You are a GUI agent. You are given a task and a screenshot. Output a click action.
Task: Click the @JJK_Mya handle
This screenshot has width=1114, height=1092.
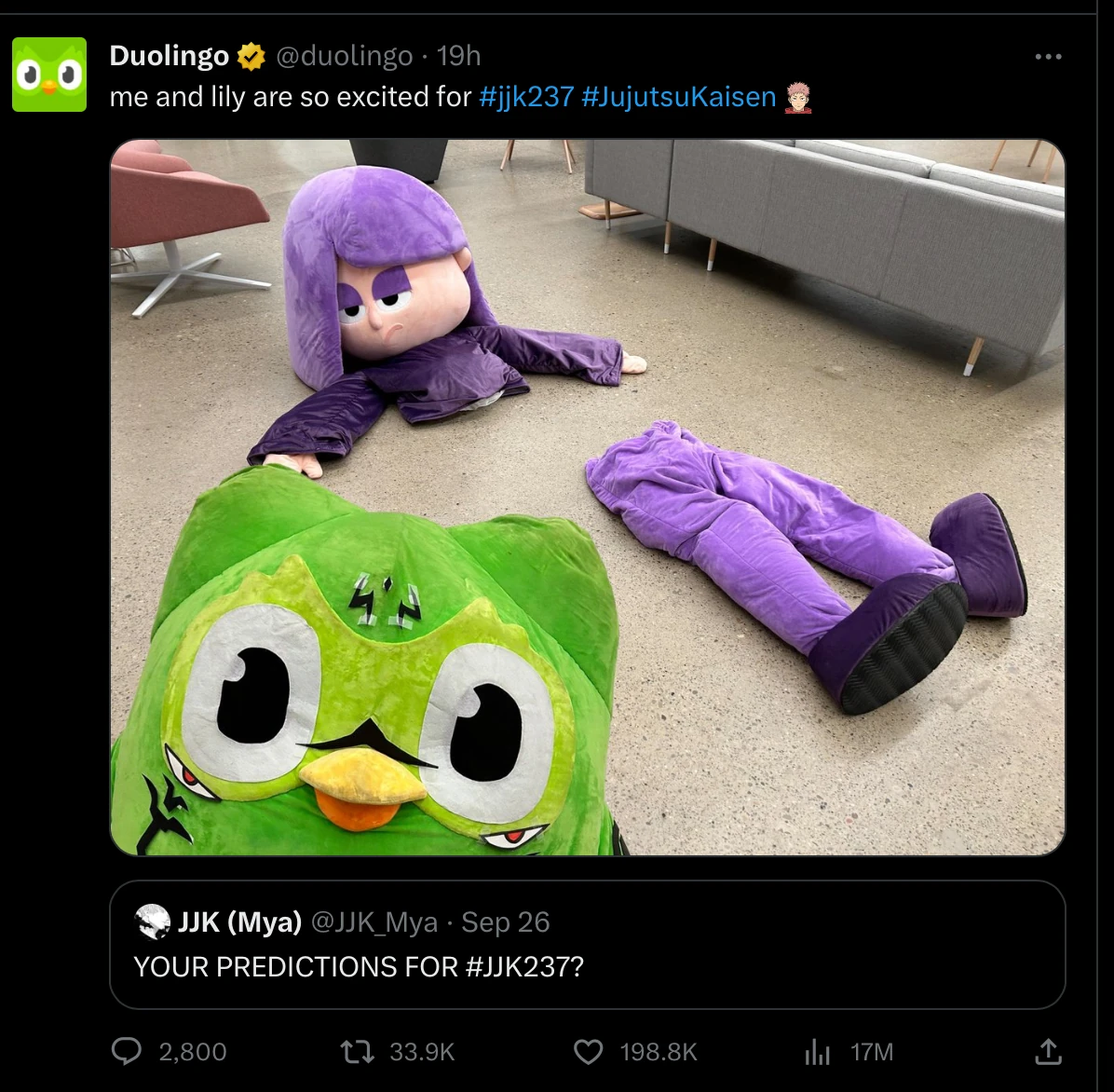point(373,922)
